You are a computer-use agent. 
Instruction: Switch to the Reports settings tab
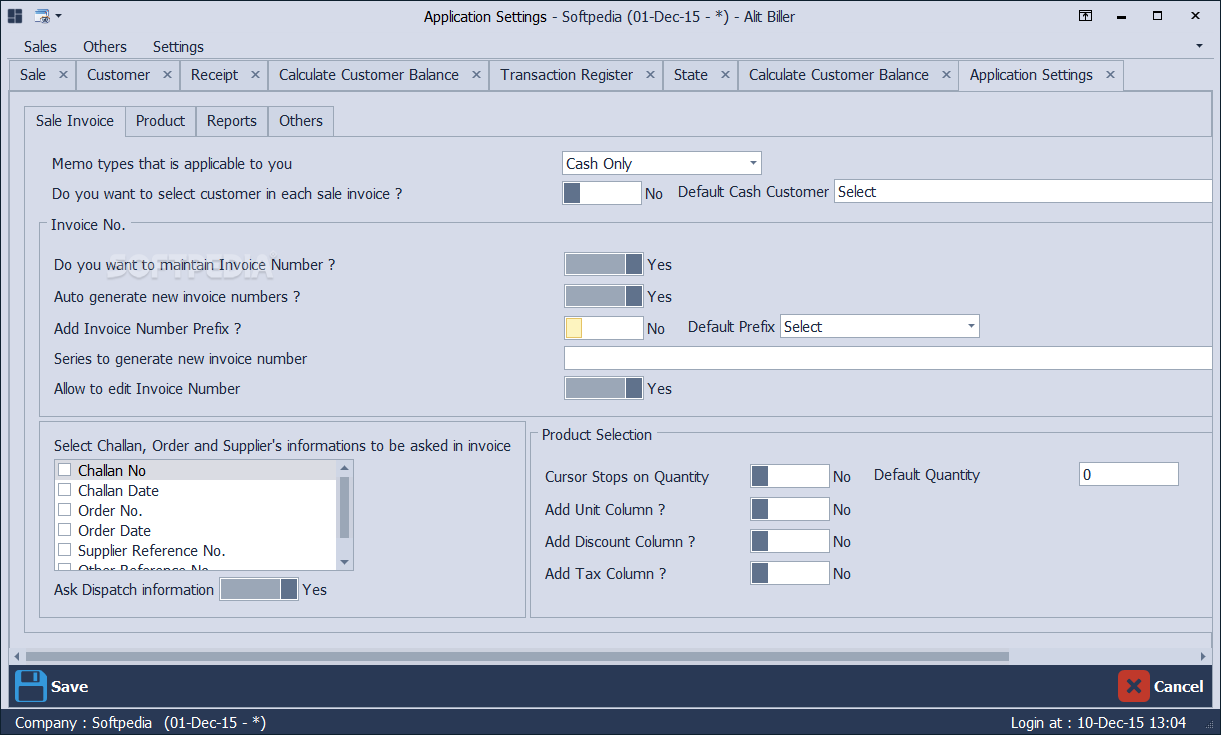click(232, 121)
